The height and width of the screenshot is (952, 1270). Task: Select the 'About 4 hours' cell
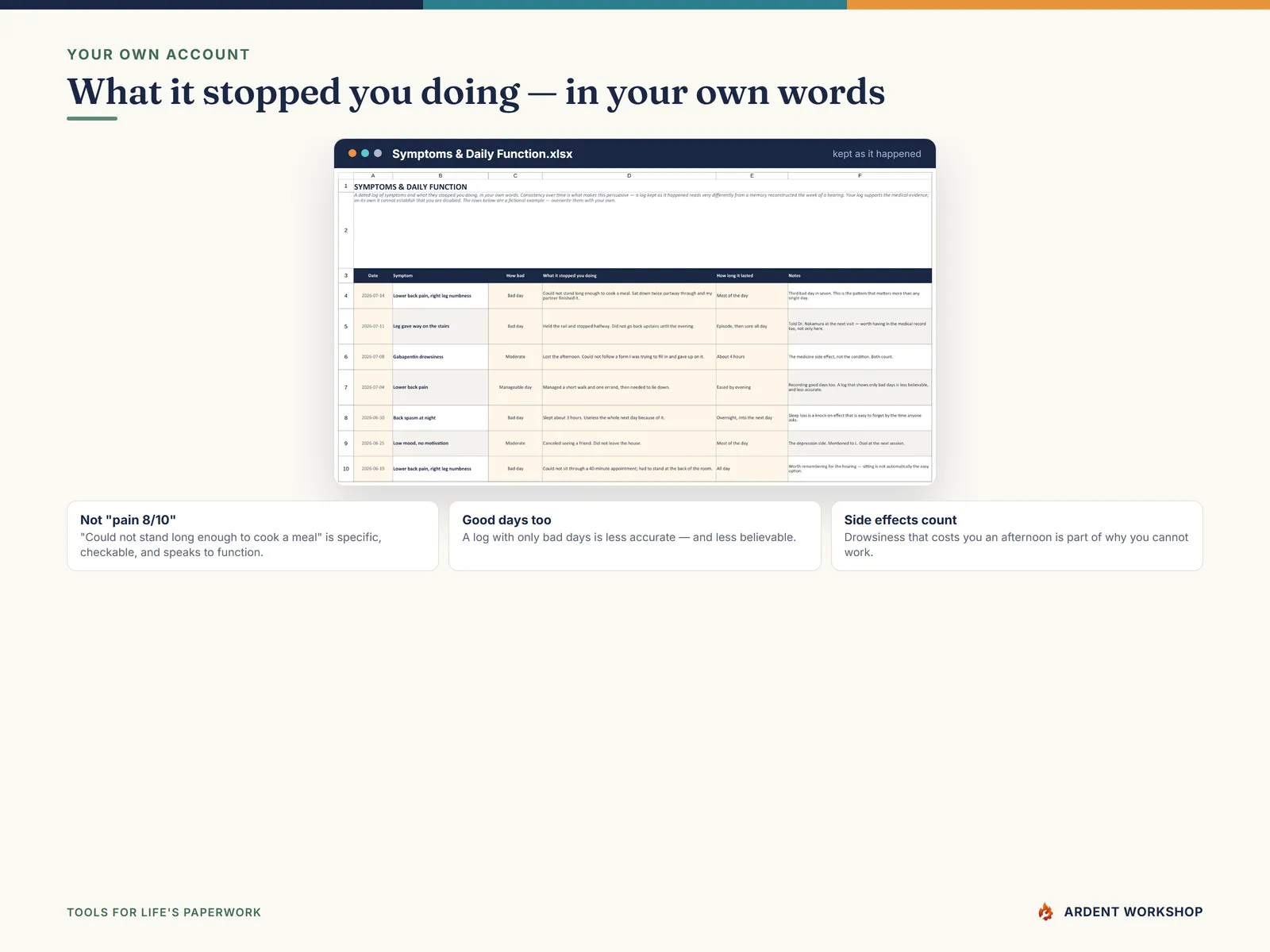(x=752, y=357)
